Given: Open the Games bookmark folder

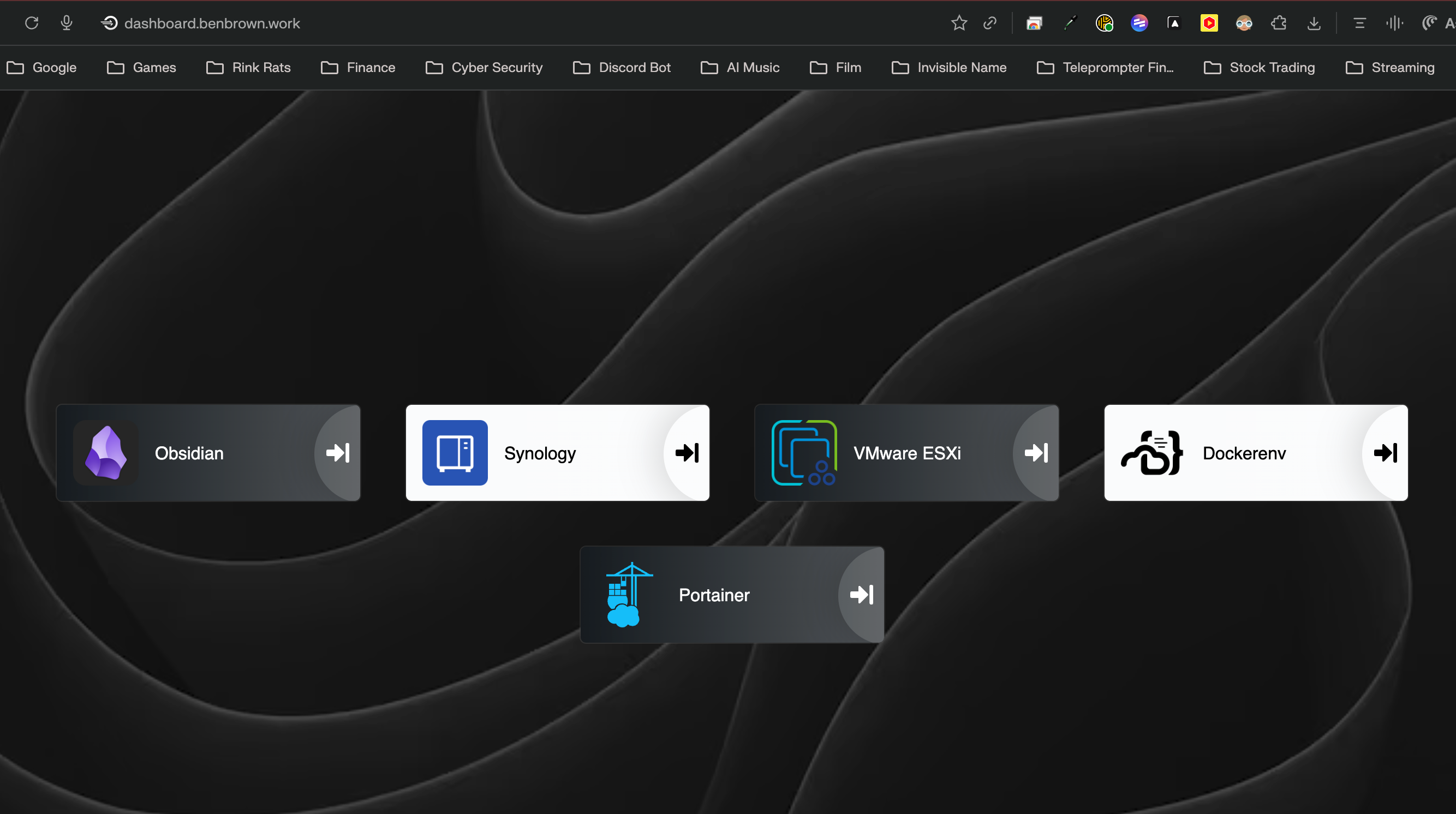Looking at the screenshot, I should (x=142, y=67).
